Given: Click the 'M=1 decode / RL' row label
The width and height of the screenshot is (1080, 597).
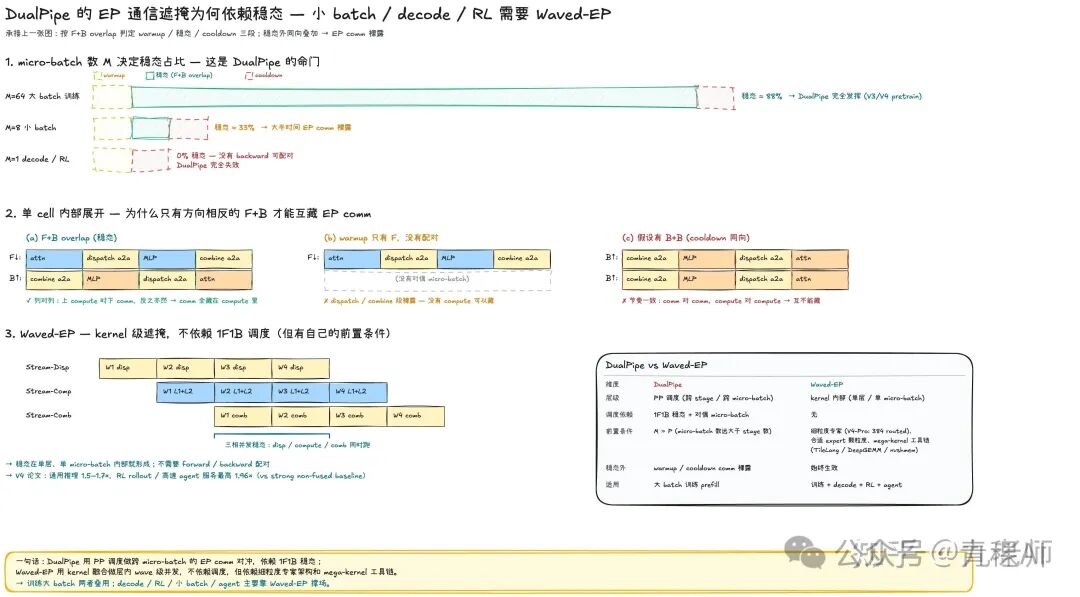Looking at the screenshot, I should point(37,159).
